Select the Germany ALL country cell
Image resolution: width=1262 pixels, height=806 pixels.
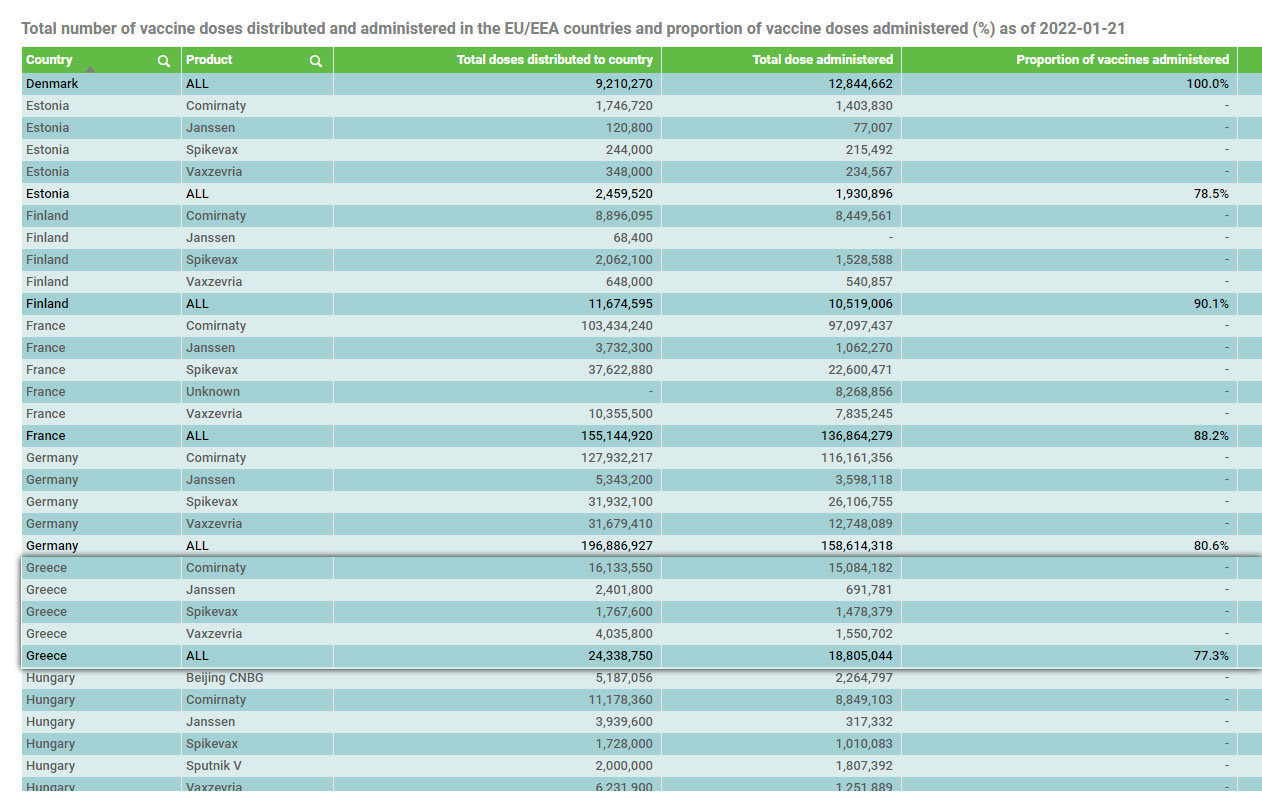(101, 546)
